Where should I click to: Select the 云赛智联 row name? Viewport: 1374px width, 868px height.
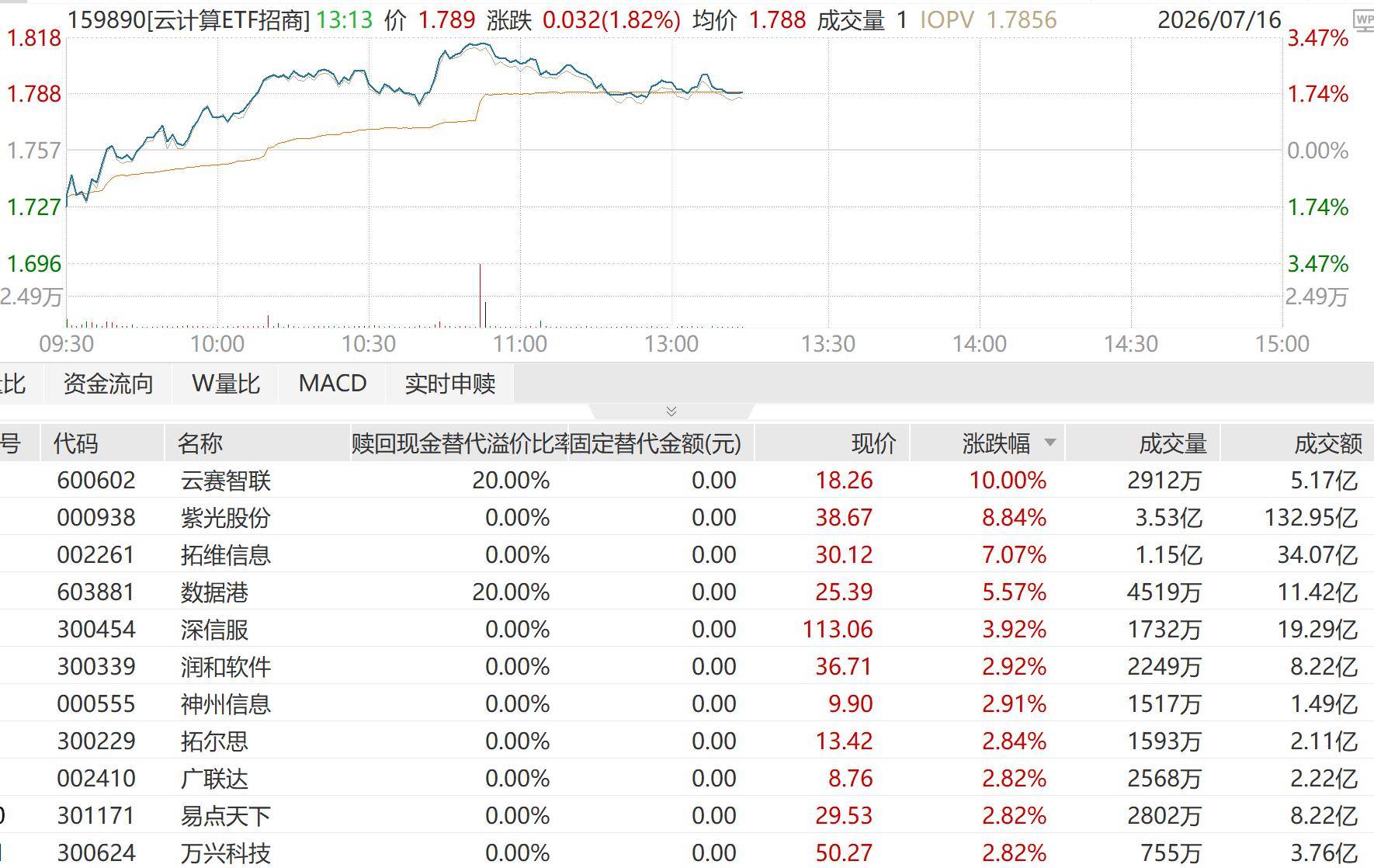click(226, 481)
